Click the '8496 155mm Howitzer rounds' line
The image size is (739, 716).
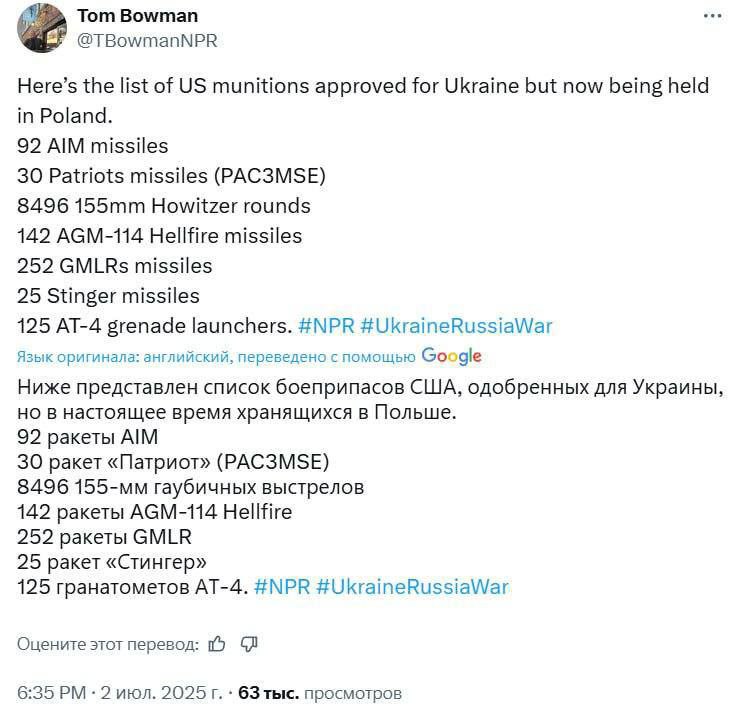click(x=164, y=206)
